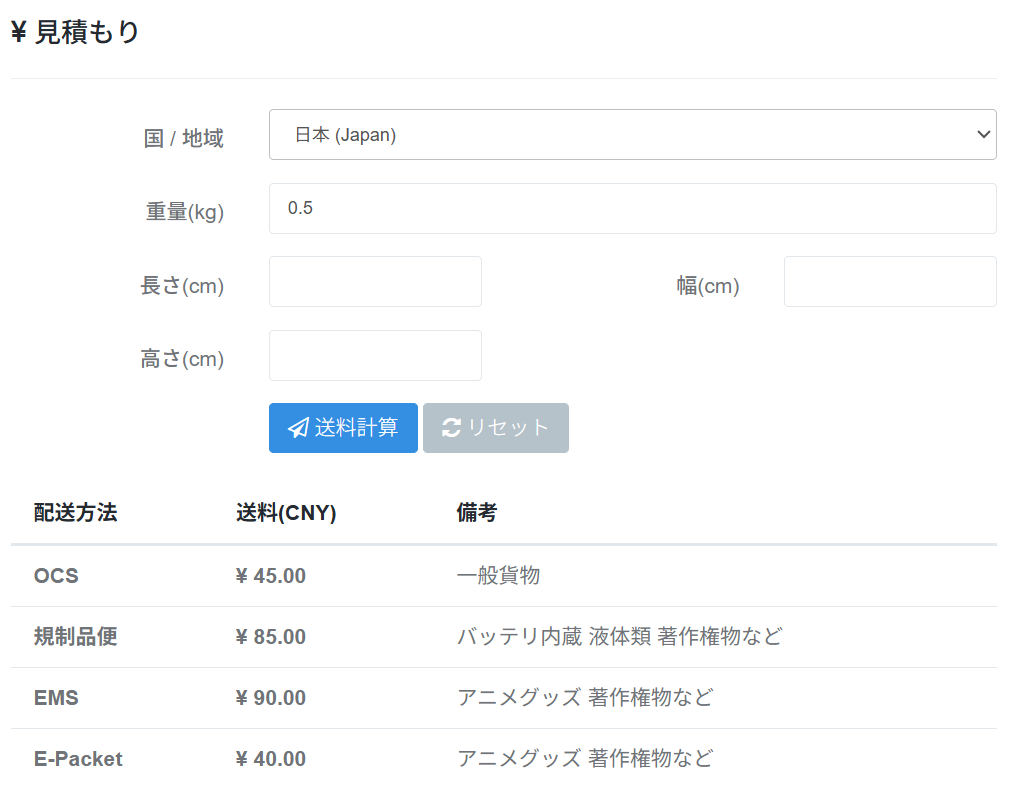Click the ¥ 45.00 OCS price

point(270,576)
